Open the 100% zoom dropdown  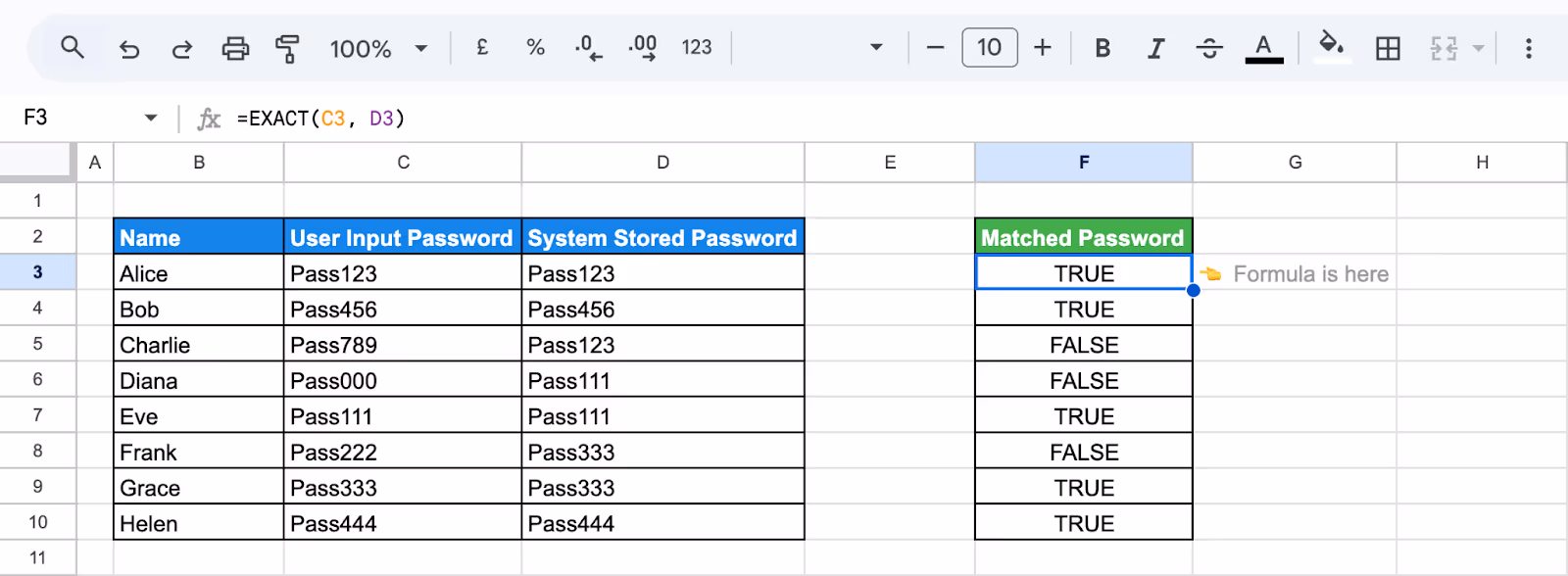click(379, 48)
